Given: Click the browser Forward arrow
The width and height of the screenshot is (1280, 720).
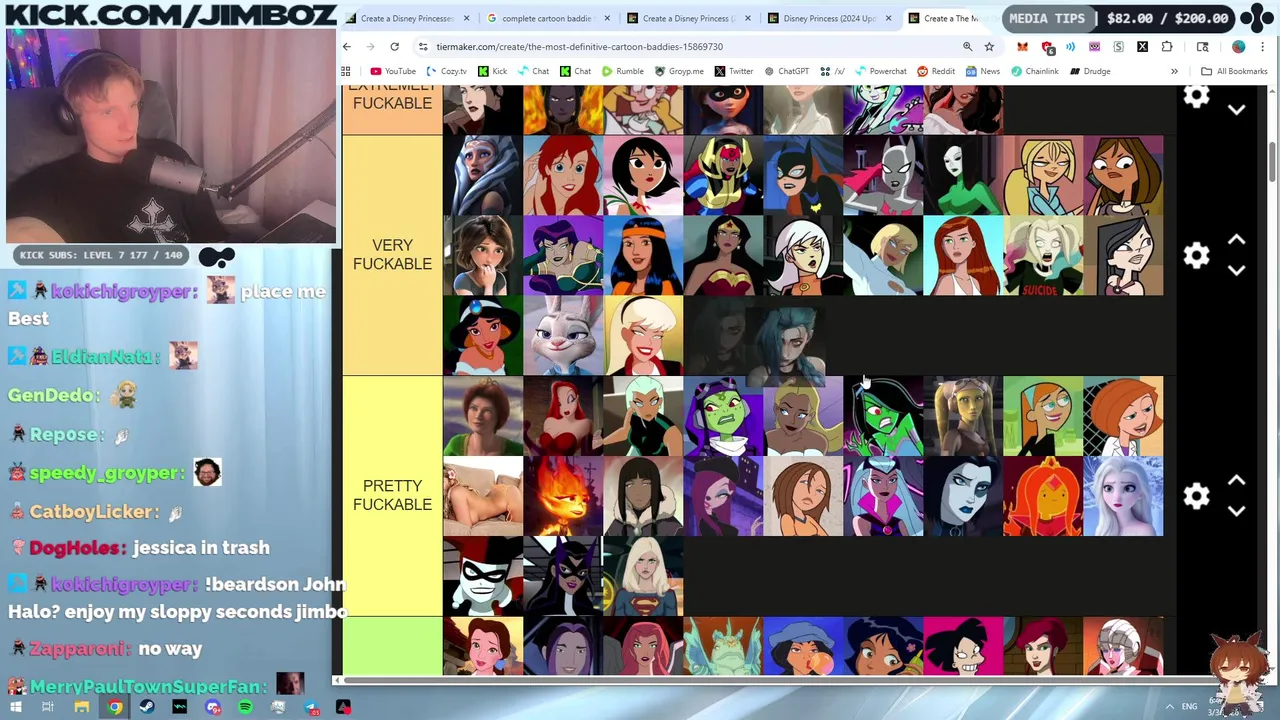Looking at the screenshot, I should click(x=371, y=47).
